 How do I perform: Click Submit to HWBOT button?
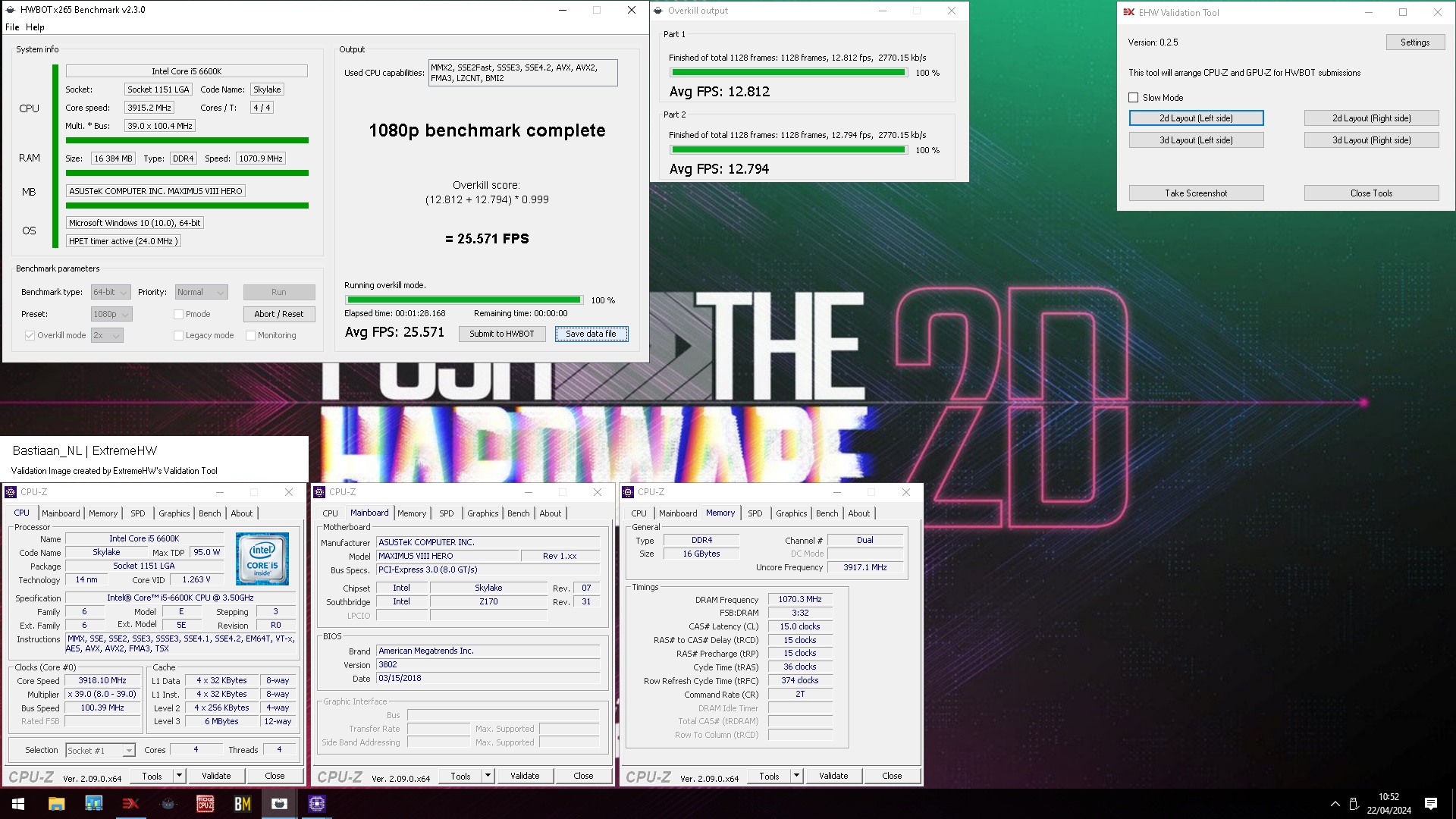(502, 334)
